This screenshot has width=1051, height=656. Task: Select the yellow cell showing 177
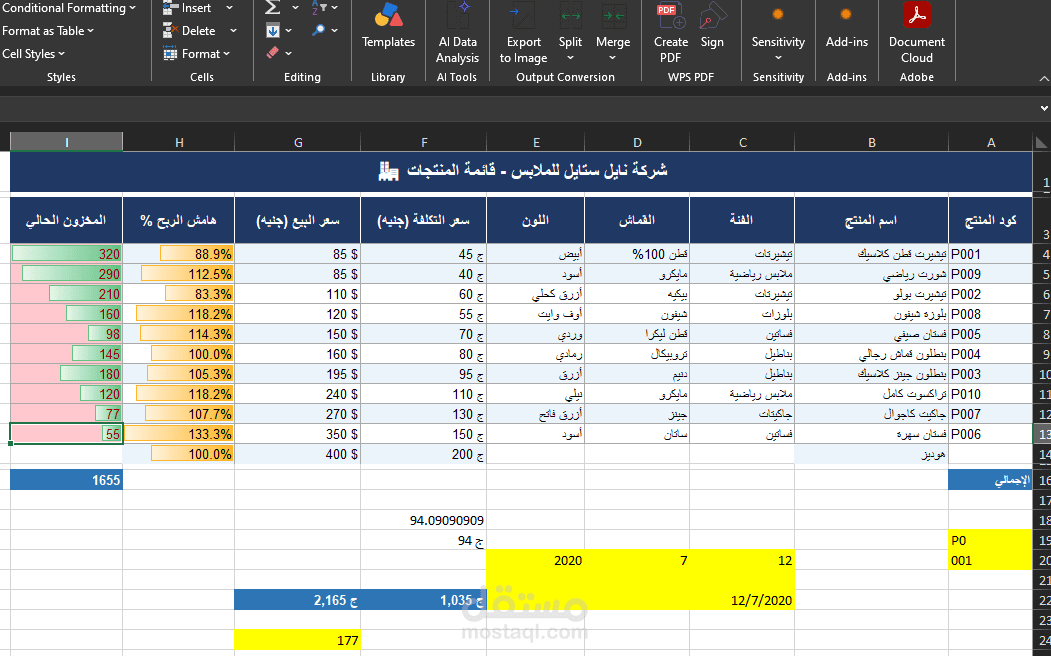click(298, 640)
